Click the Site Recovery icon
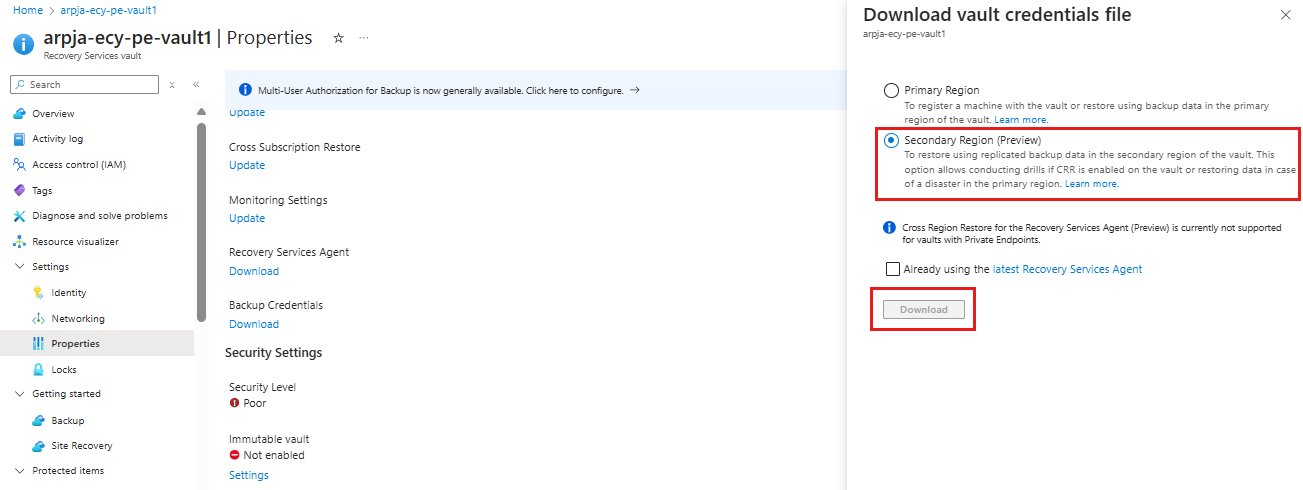This screenshot has width=1303, height=490. point(39,446)
